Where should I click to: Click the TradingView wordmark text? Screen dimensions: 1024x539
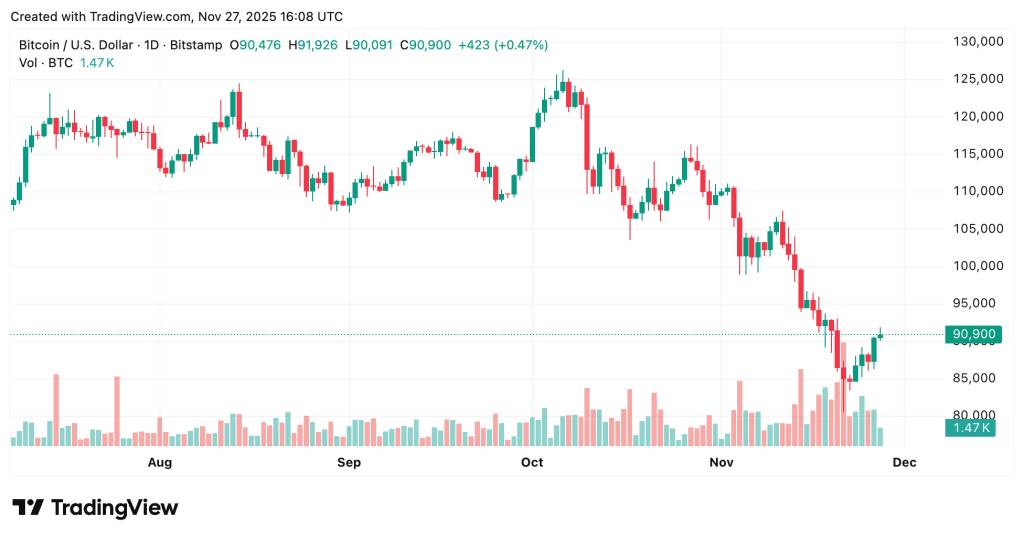114,507
